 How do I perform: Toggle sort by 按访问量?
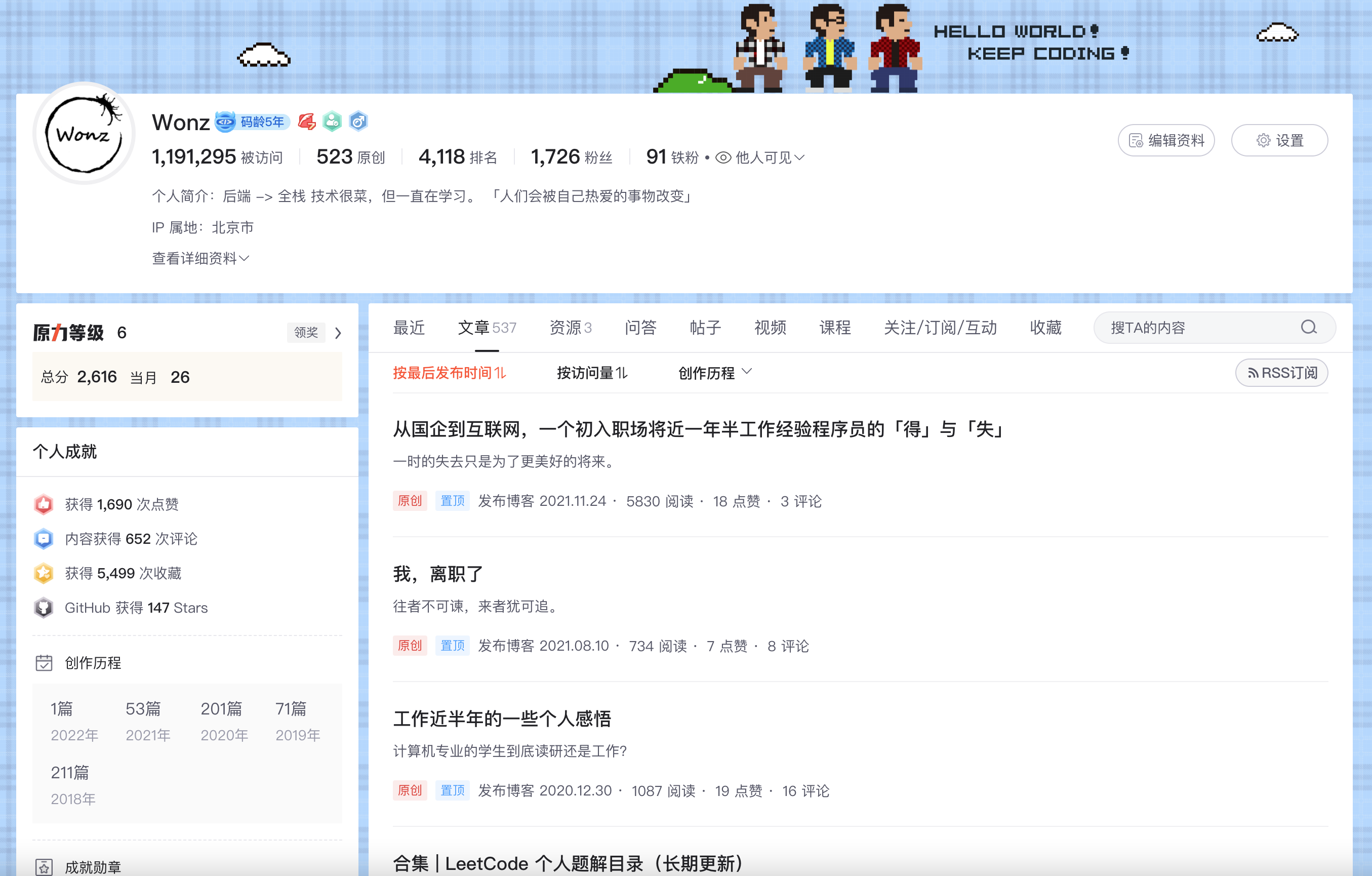[591, 373]
